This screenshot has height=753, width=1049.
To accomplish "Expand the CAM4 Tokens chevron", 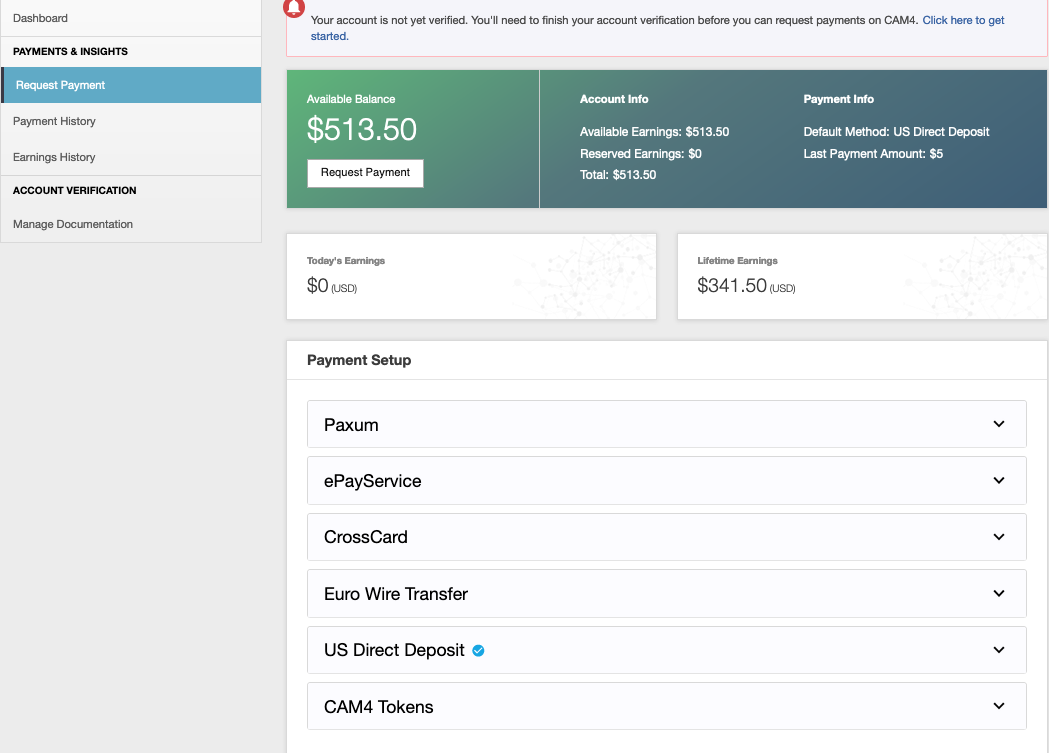I will coord(998,706).
